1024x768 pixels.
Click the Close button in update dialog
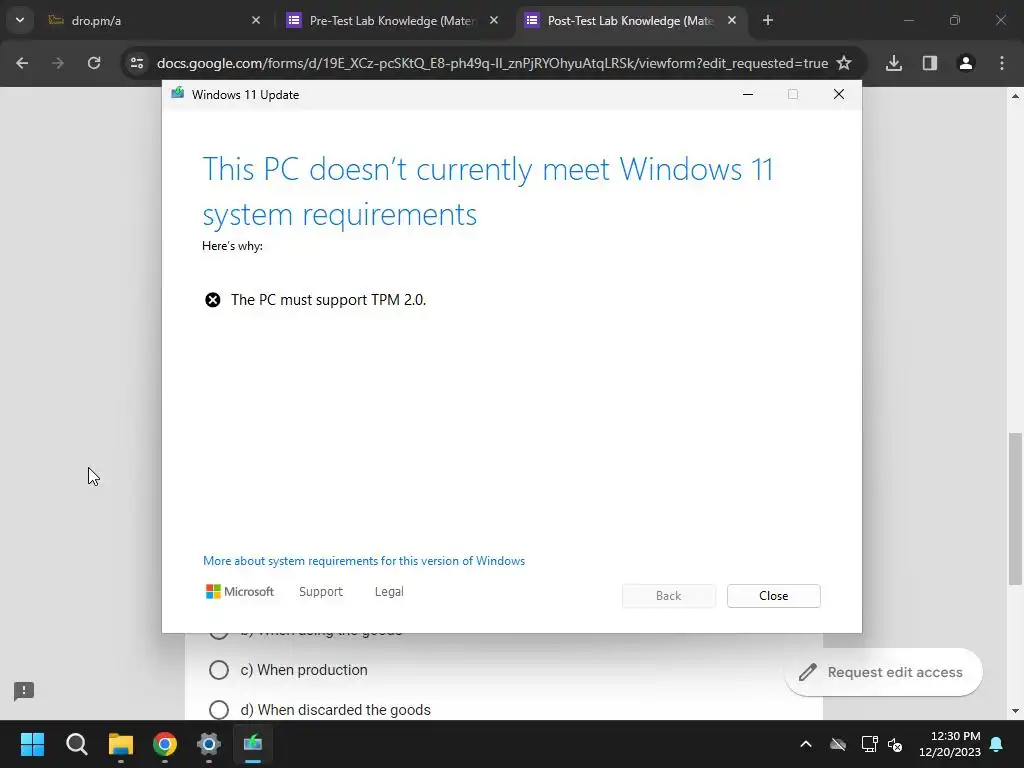773,596
